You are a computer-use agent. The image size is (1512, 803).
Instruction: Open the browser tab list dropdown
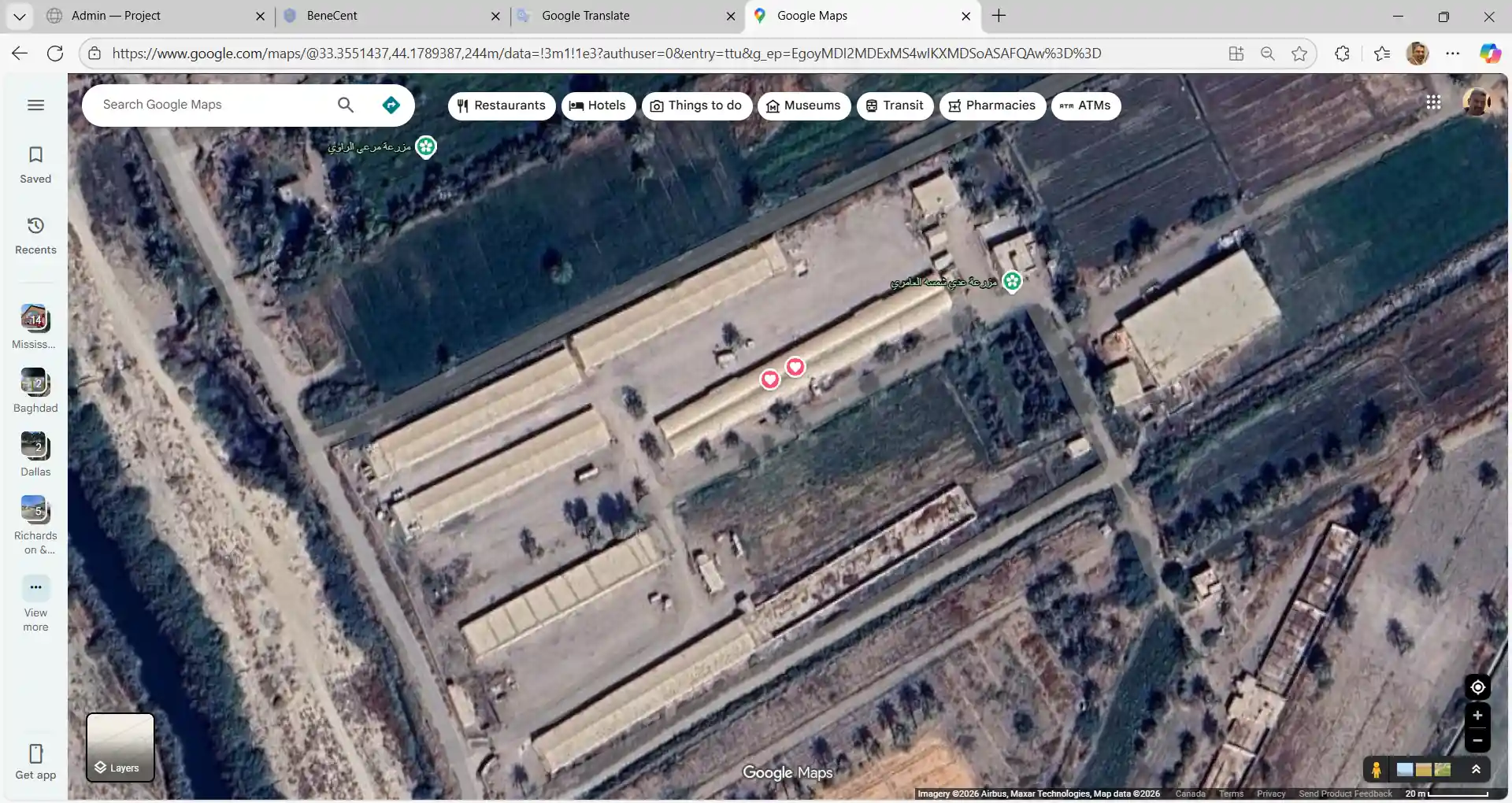click(20, 16)
